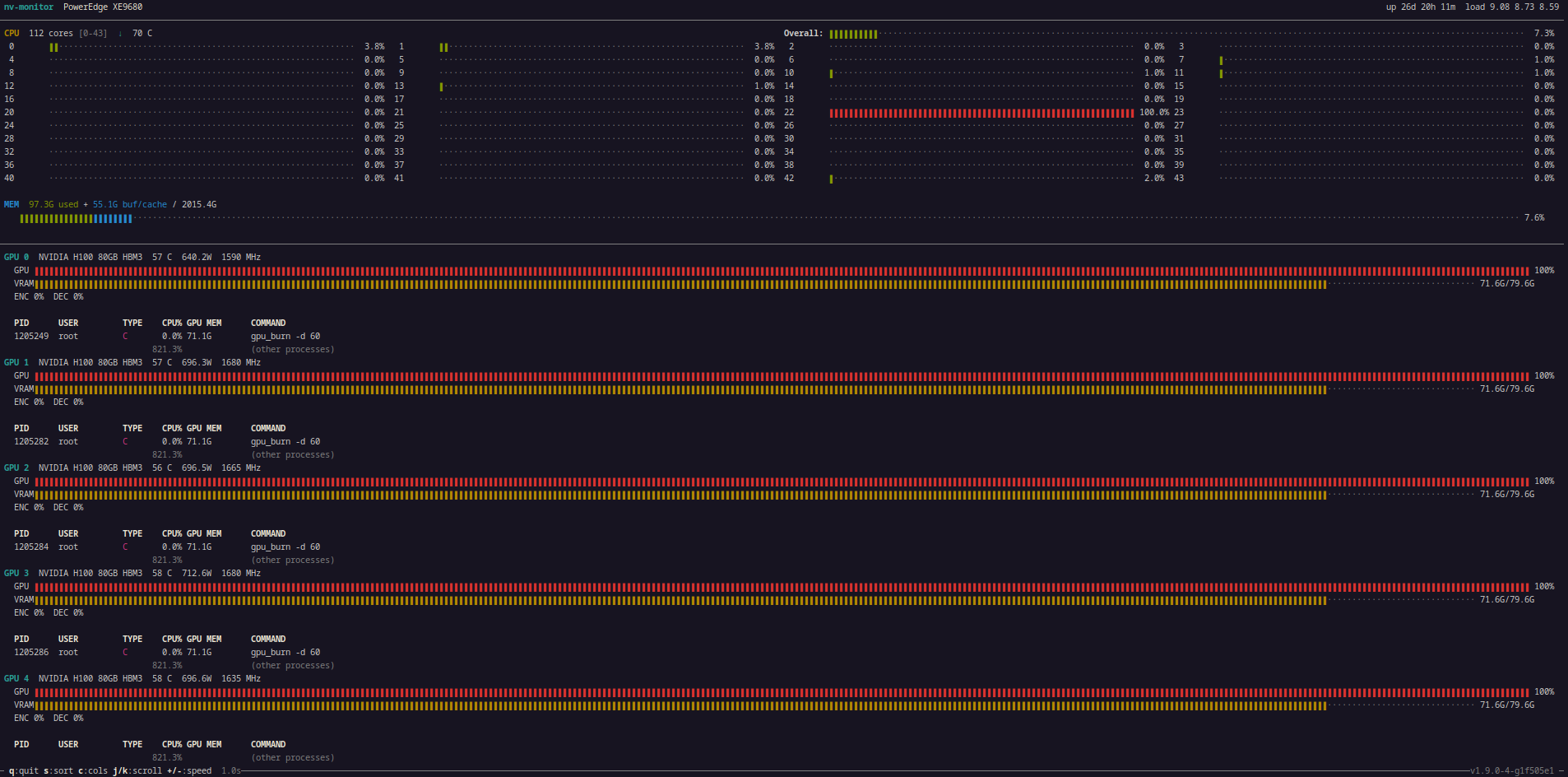Click the s:sort shortcut hint
The width and height of the screenshot is (1568, 777).
pos(58,771)
